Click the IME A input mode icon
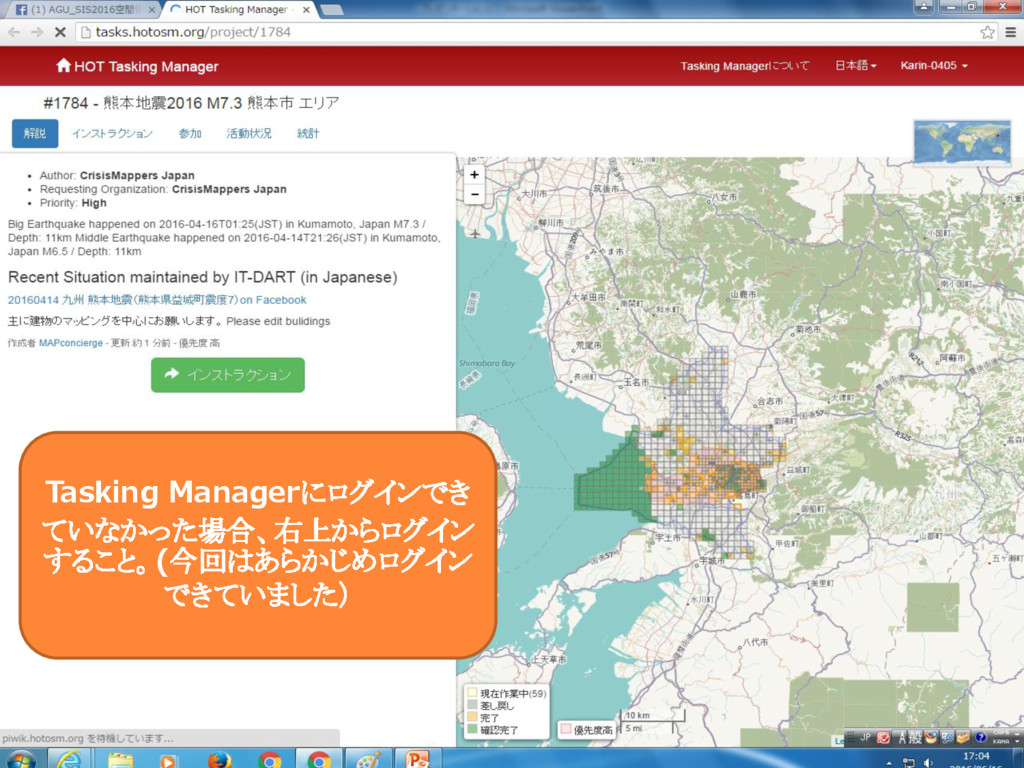 [904, 737]
